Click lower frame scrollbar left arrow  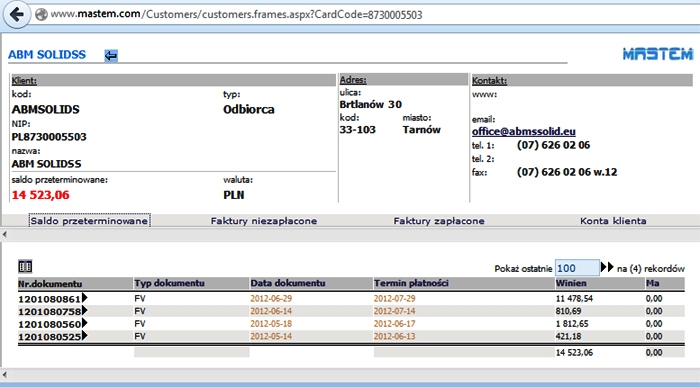click(4, 375)
